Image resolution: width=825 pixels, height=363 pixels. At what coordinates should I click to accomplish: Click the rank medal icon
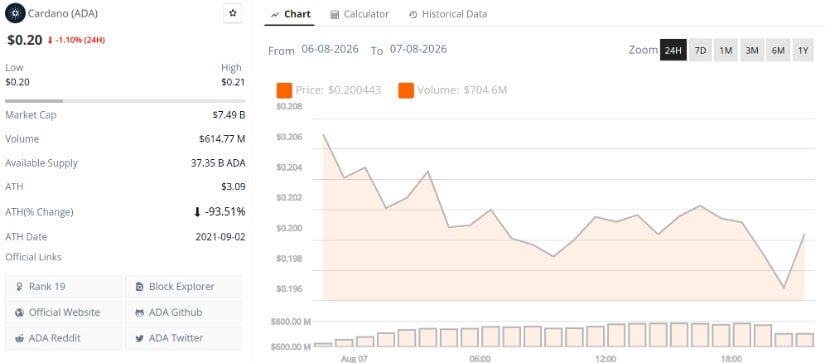pos(20,287)
